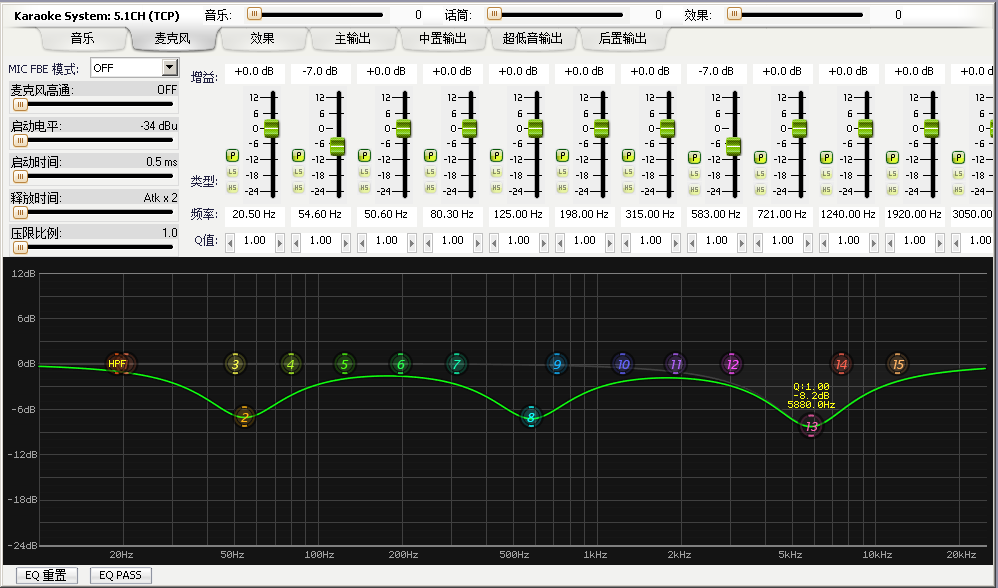The width and height of the screenshot is (998, 588).
Task: Click the HS icon under the 315.00 Hz band
Action: pyautogui.click(x=629, y=185)
